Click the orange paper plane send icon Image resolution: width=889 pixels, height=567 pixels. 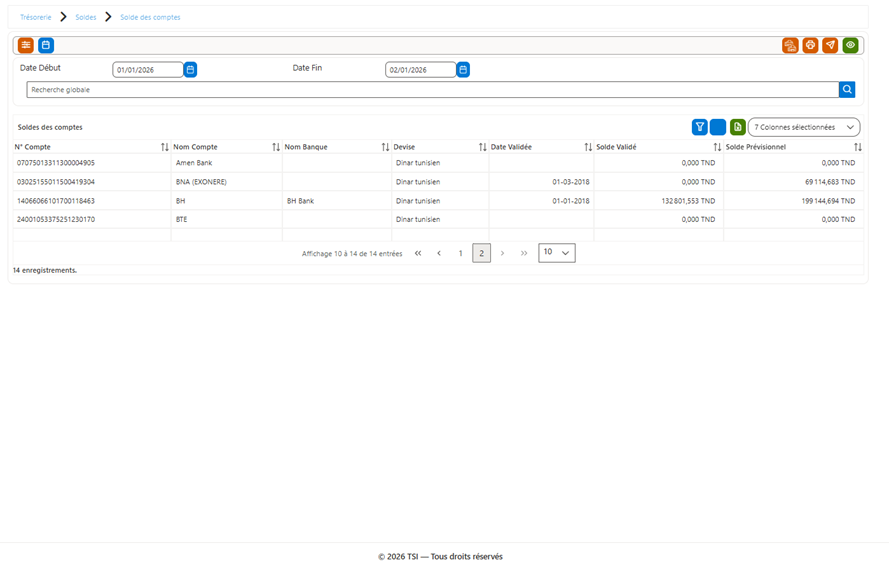point(830,45)
